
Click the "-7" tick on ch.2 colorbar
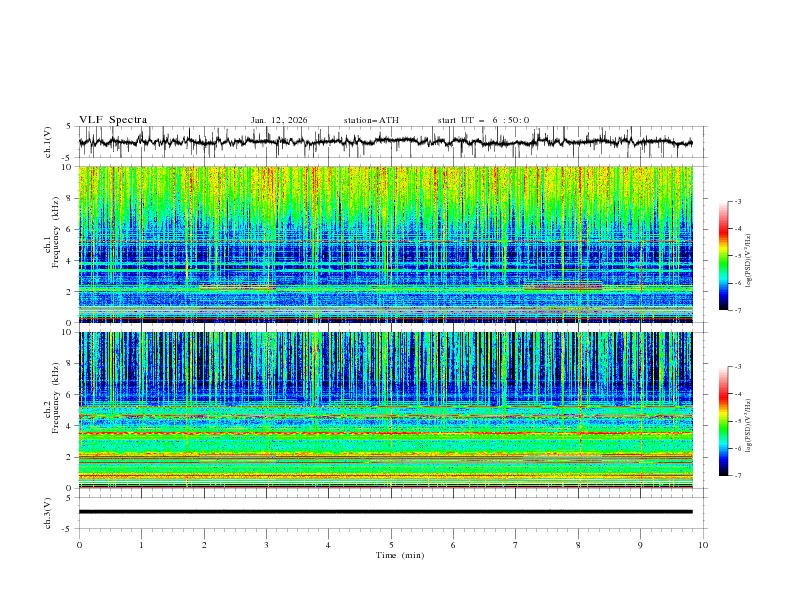point(738,476)
